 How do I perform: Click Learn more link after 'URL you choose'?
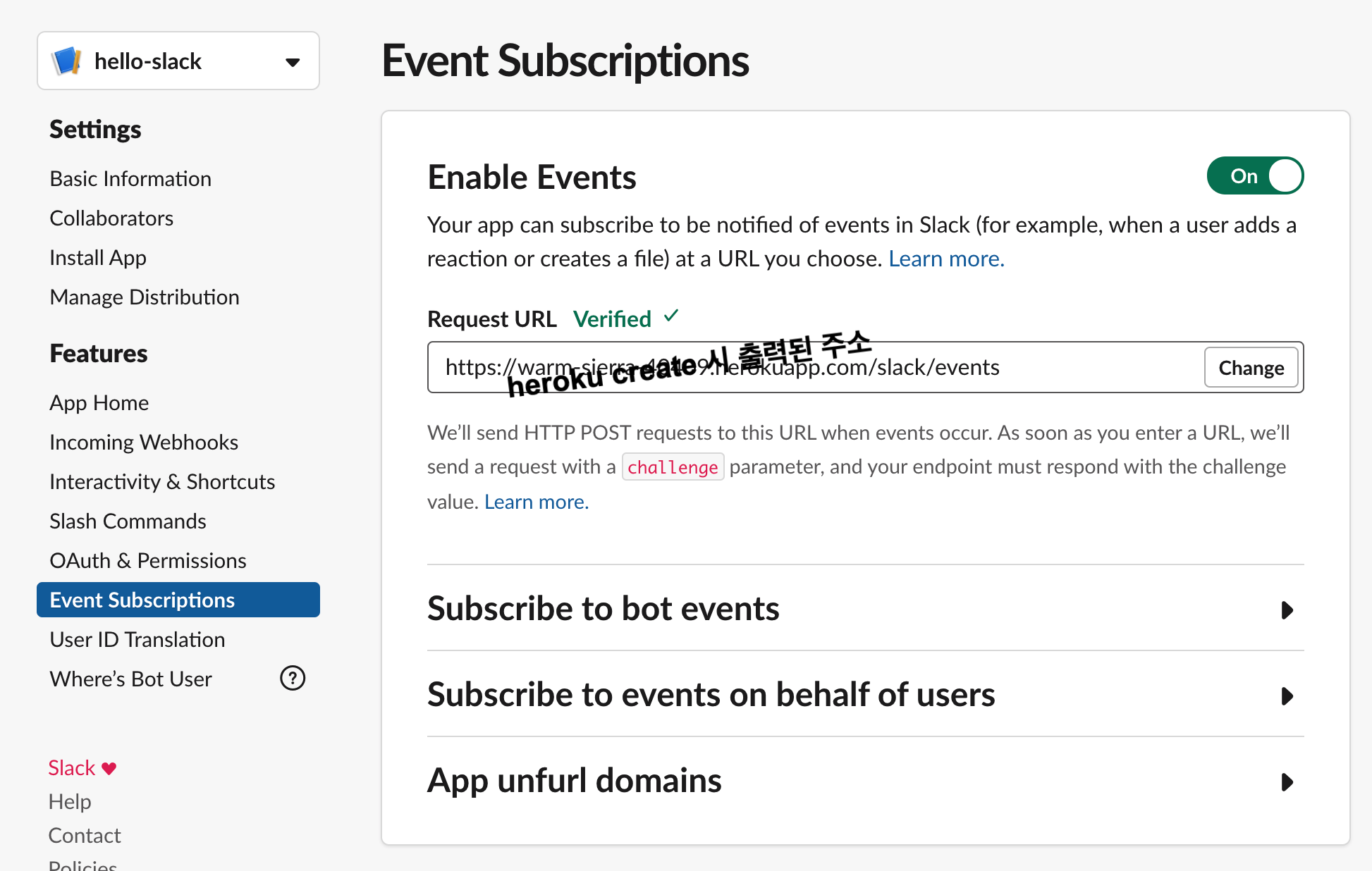coord(945,259)
